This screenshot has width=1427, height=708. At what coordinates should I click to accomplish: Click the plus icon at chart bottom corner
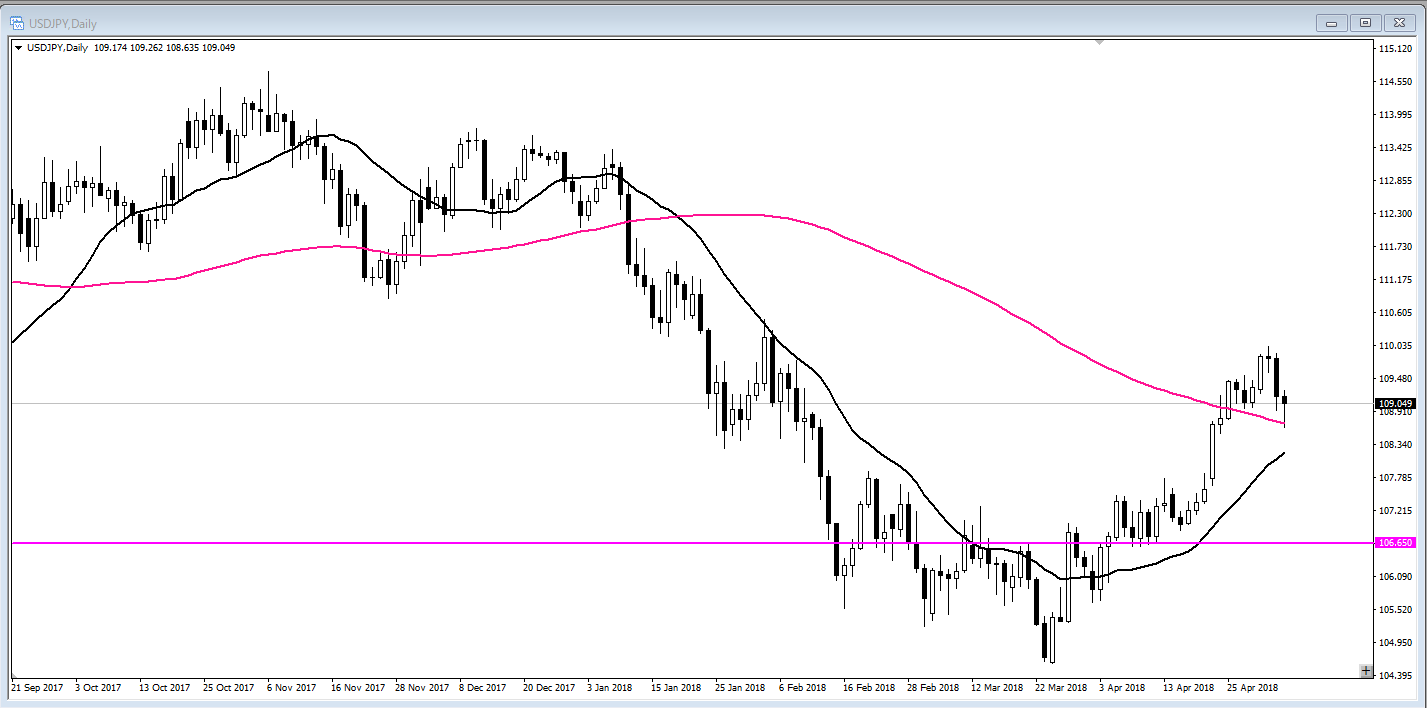[1366, 671]
